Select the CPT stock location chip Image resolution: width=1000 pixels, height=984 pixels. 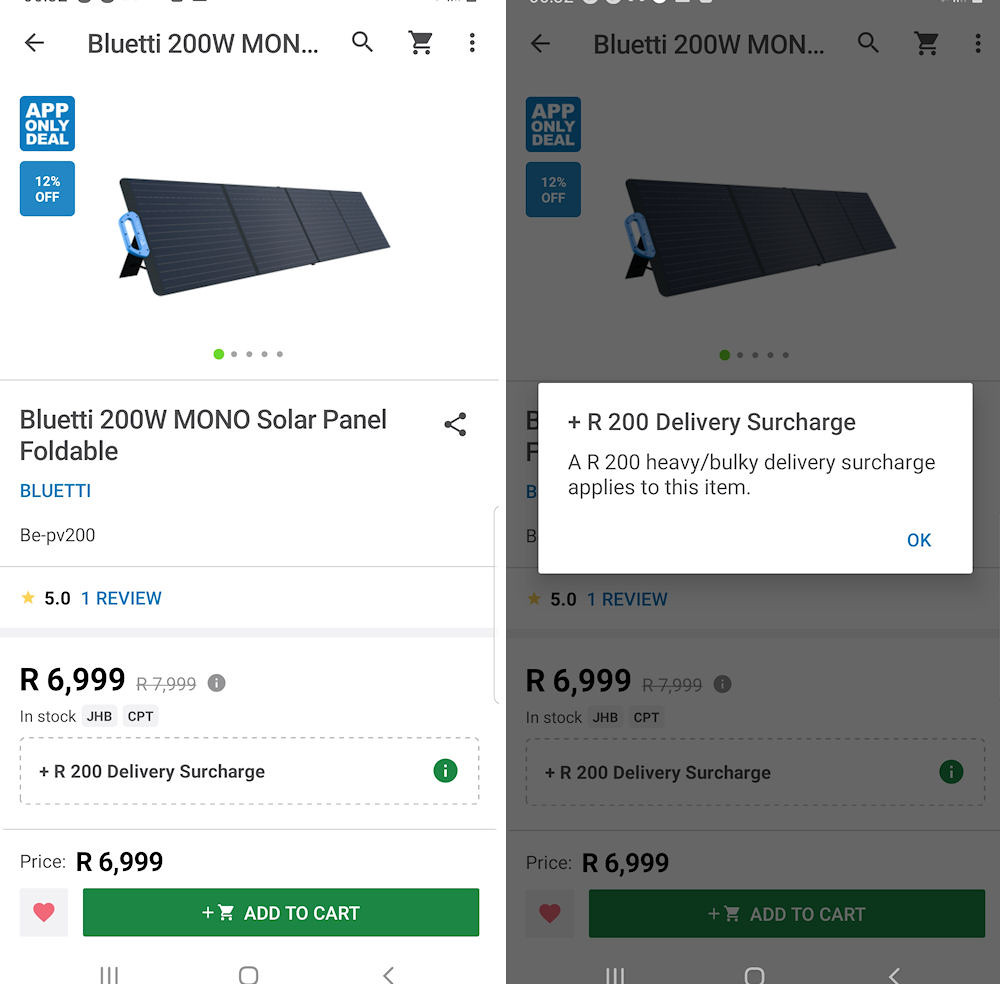click(x=140, y=716)
